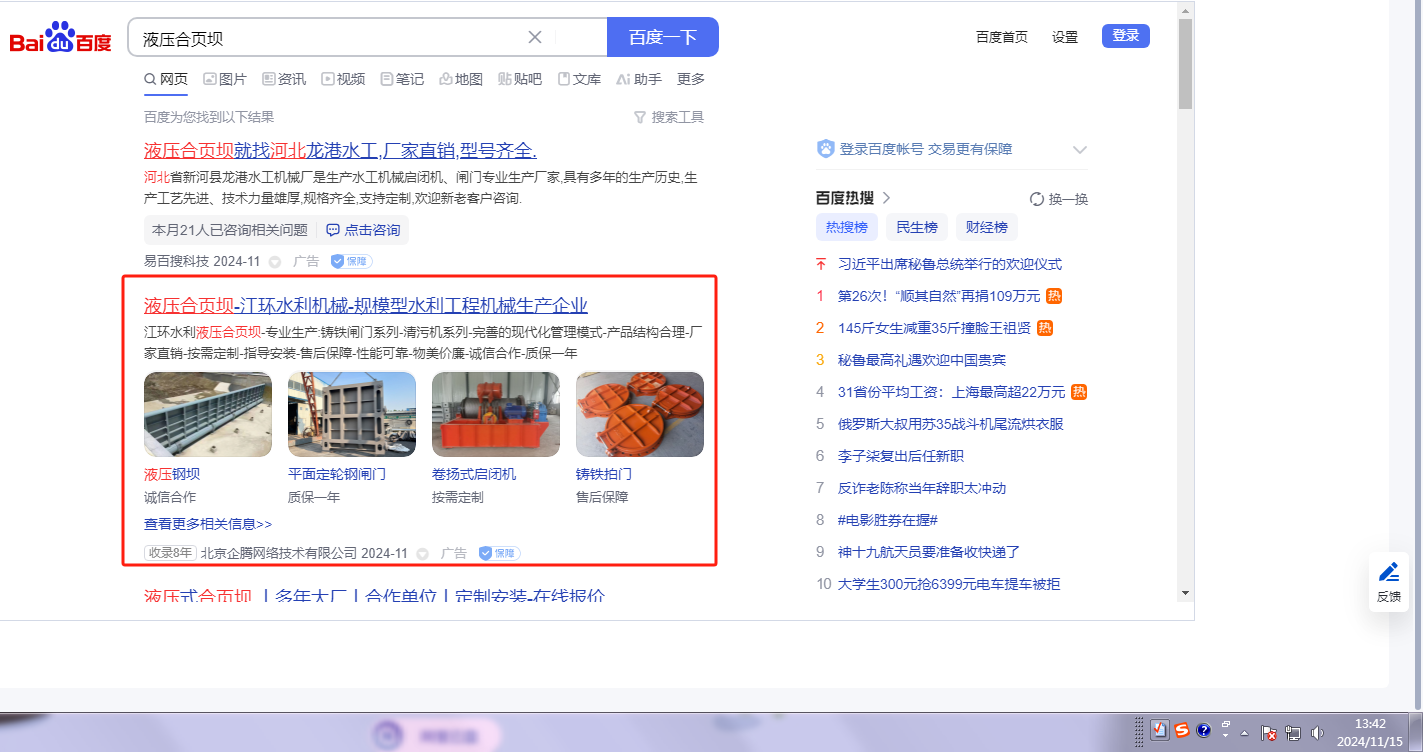Click the 百度一下 search button
This screenshot has height=752, width=1423.
click(663, 37)
